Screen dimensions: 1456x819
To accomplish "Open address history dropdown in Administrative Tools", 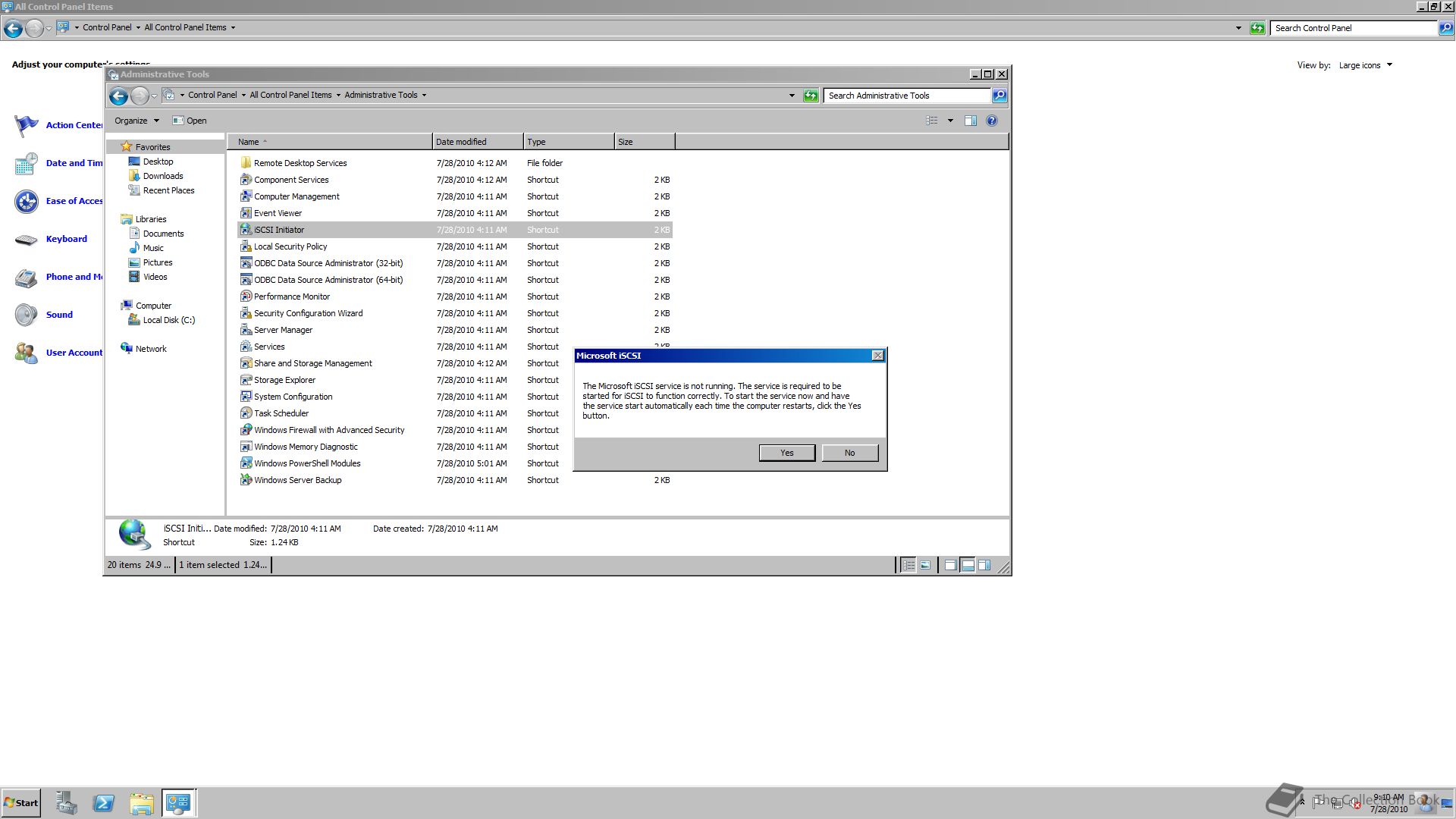I will (792, 96).
